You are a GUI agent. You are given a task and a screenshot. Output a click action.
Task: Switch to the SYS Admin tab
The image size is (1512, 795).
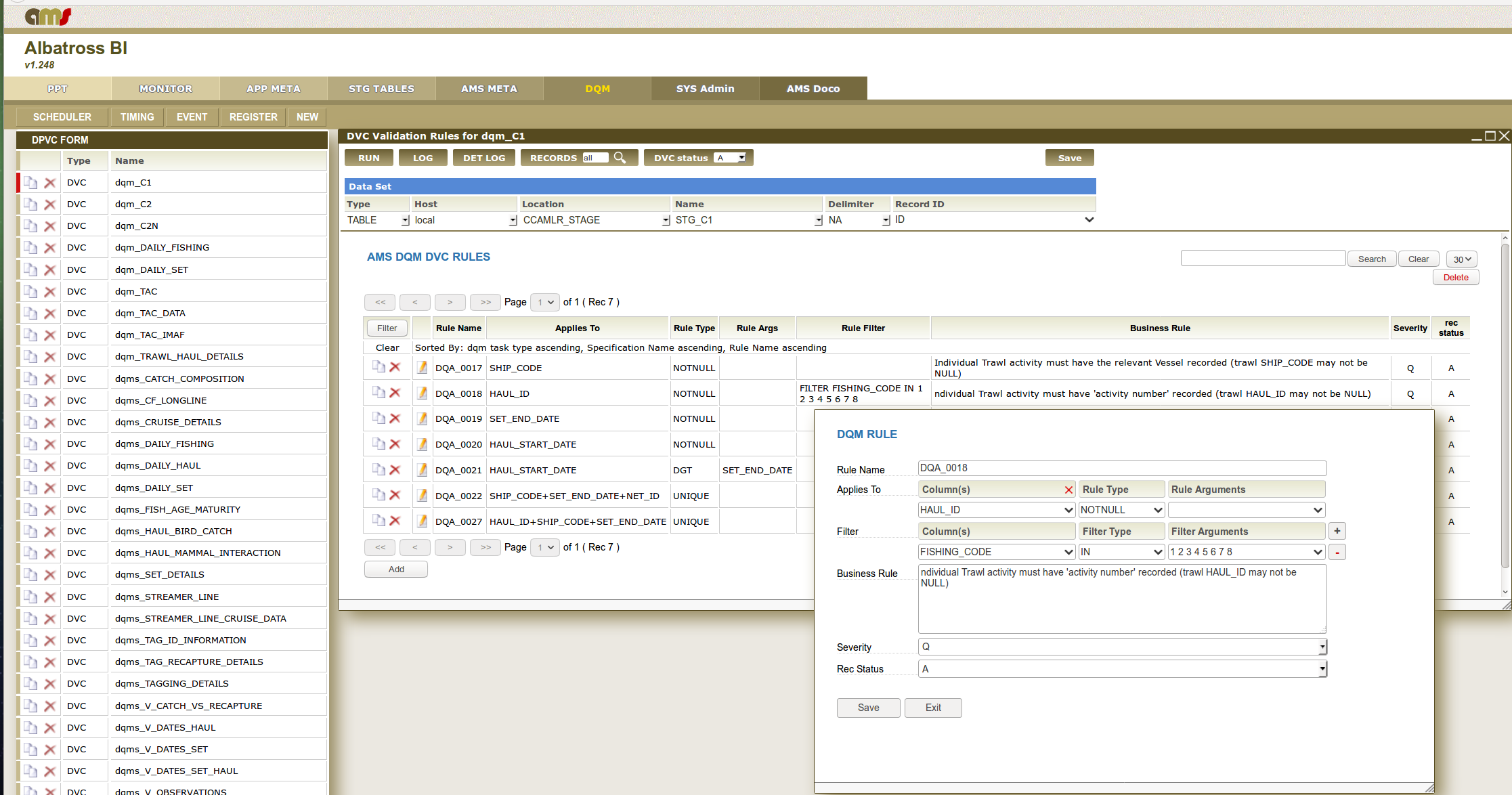tap(705, 89)
